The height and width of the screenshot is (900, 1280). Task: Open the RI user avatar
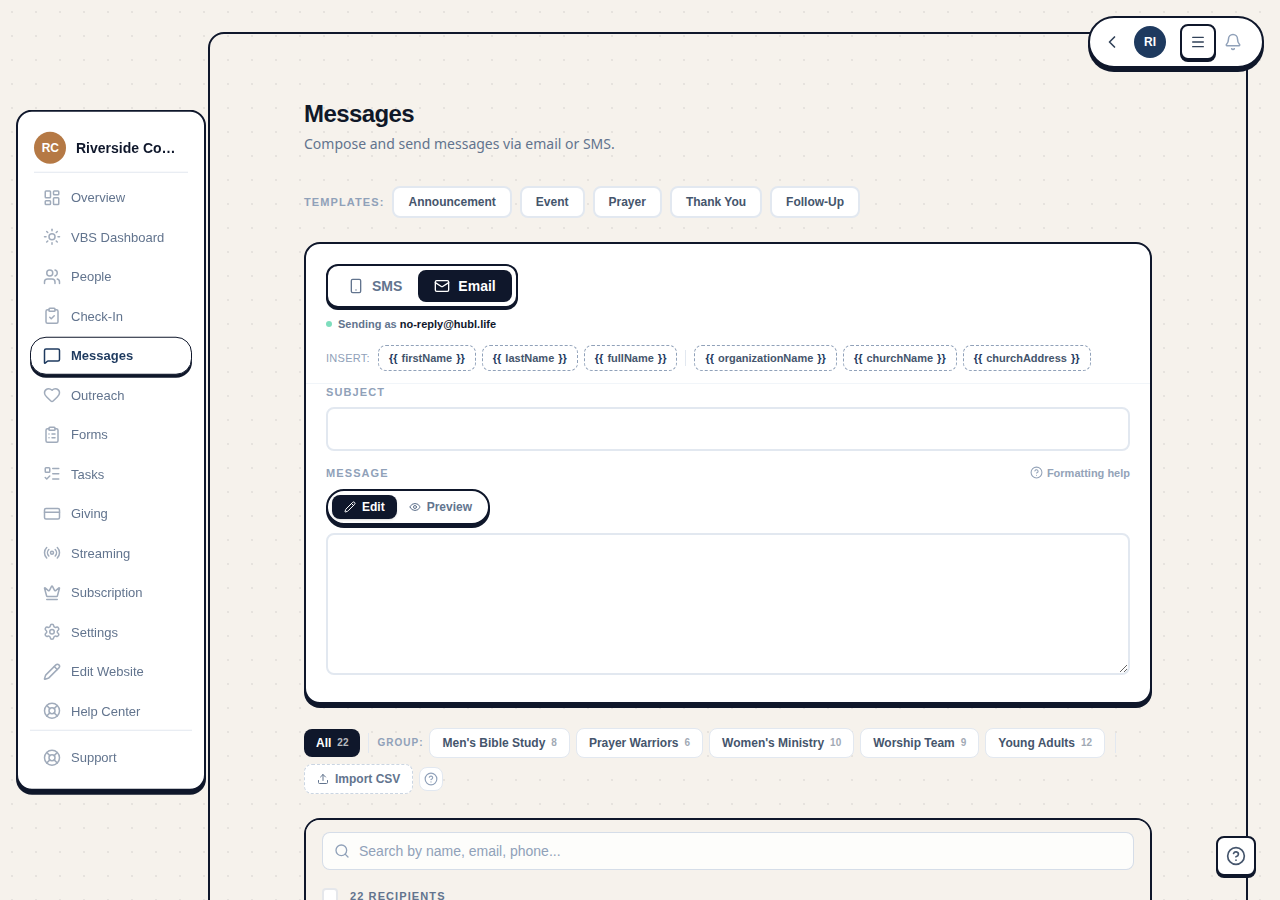(1149, 42)
